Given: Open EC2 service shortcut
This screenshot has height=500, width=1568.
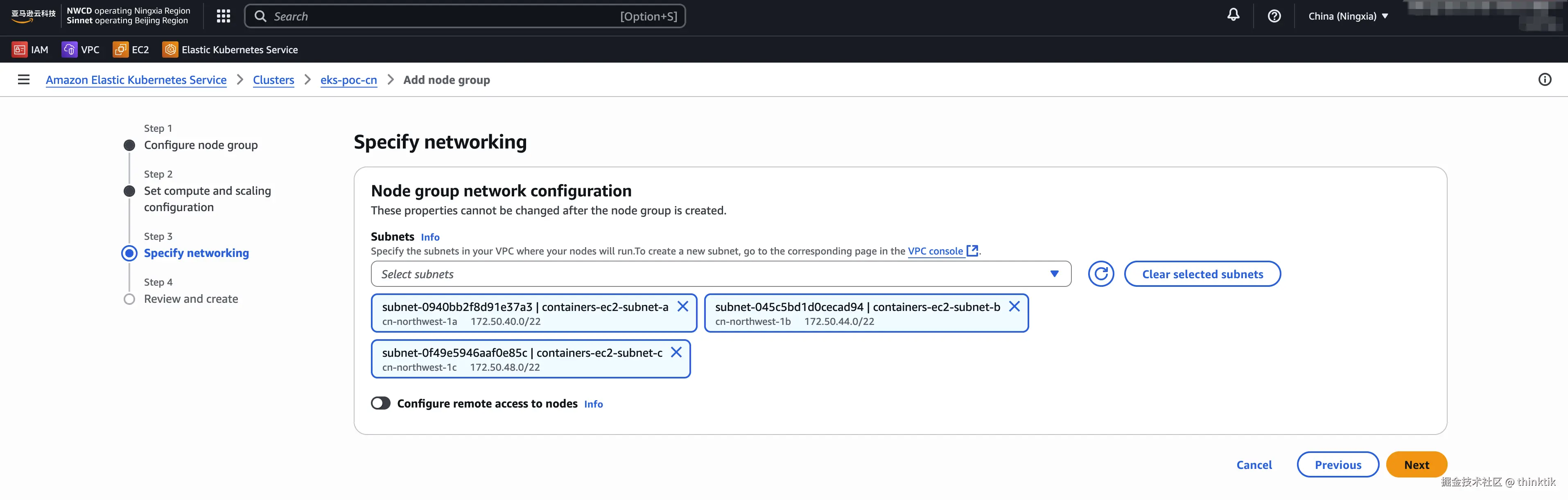Looking at the screenshot, I should (131, 50).
